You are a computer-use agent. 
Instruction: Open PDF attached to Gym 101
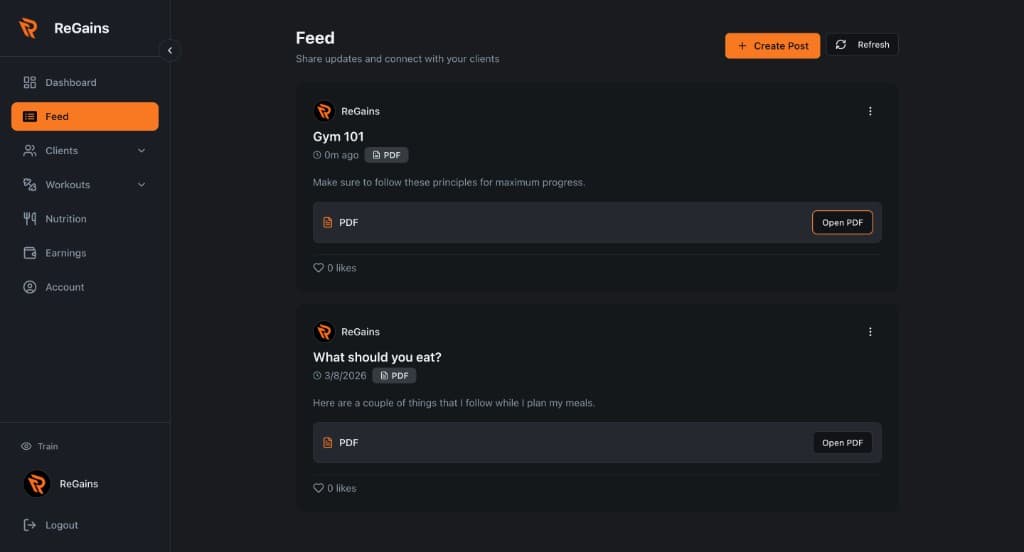pos(842,223)
